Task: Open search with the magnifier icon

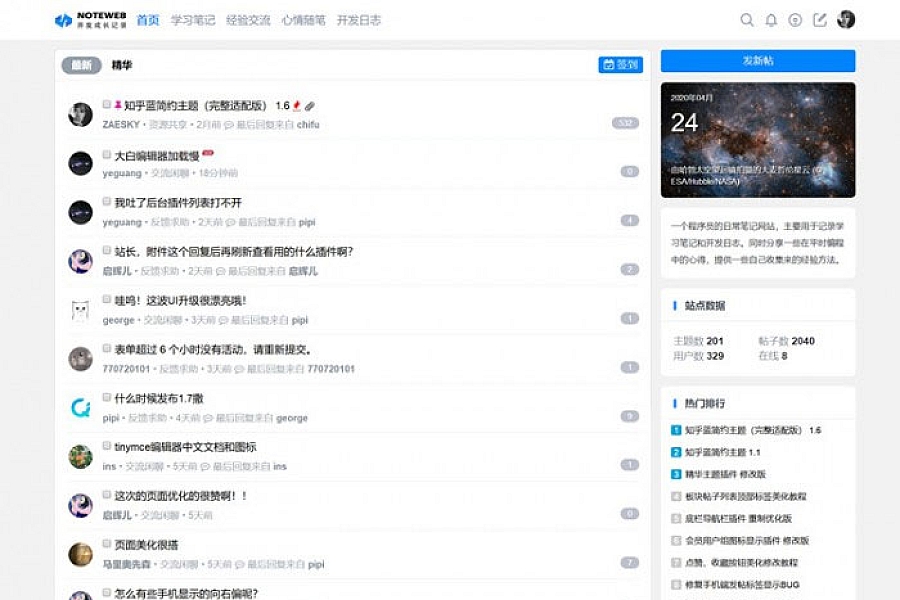Action: (x=747, y=20)
